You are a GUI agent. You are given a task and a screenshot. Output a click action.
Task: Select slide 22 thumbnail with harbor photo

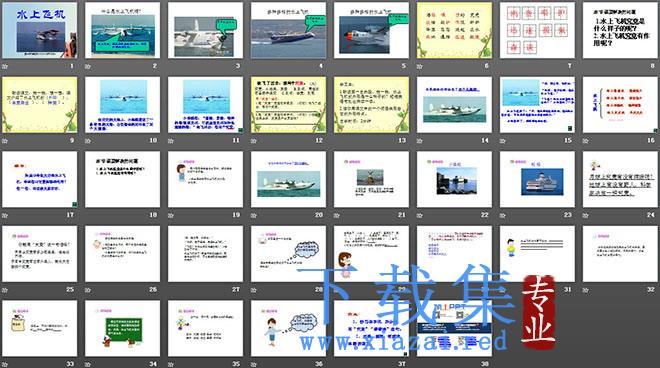[x=454, y=179]
